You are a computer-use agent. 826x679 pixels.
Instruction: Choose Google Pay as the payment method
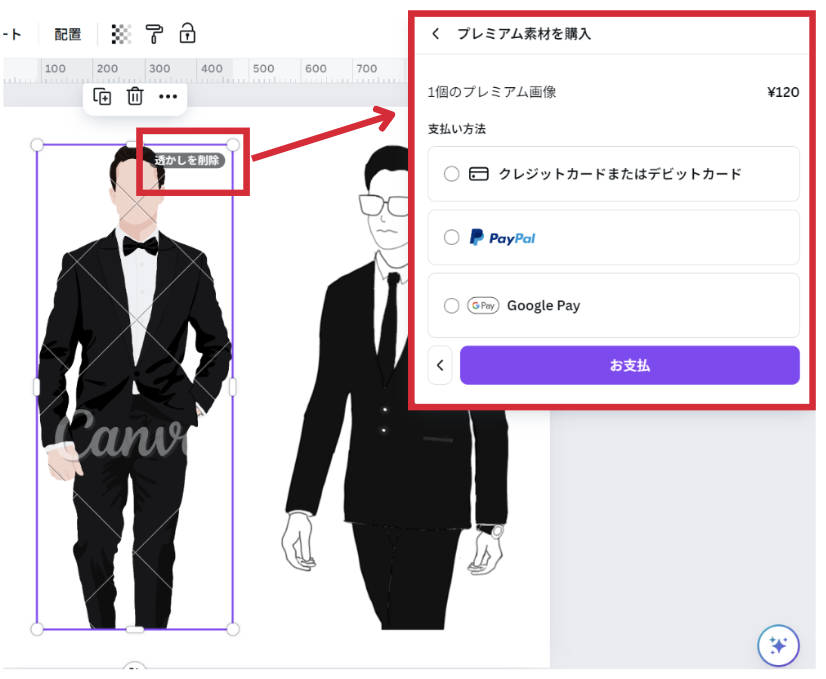point(452,306)
